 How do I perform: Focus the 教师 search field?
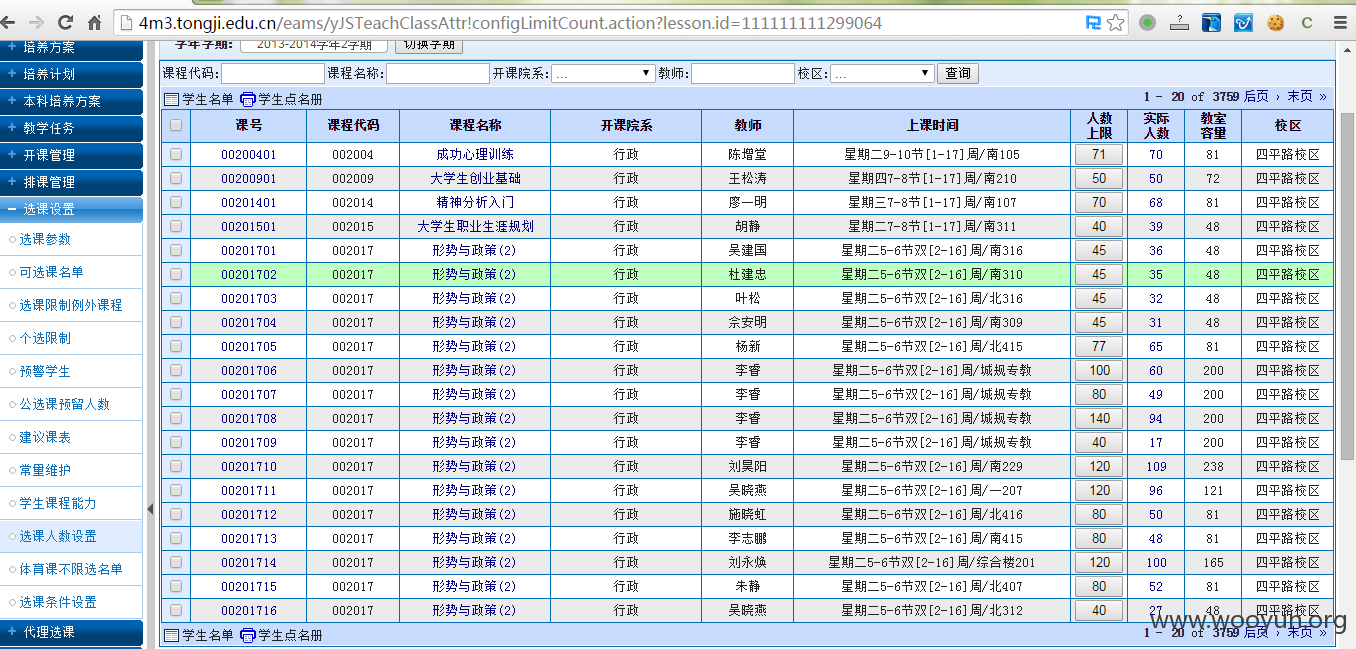pos(742,73)
